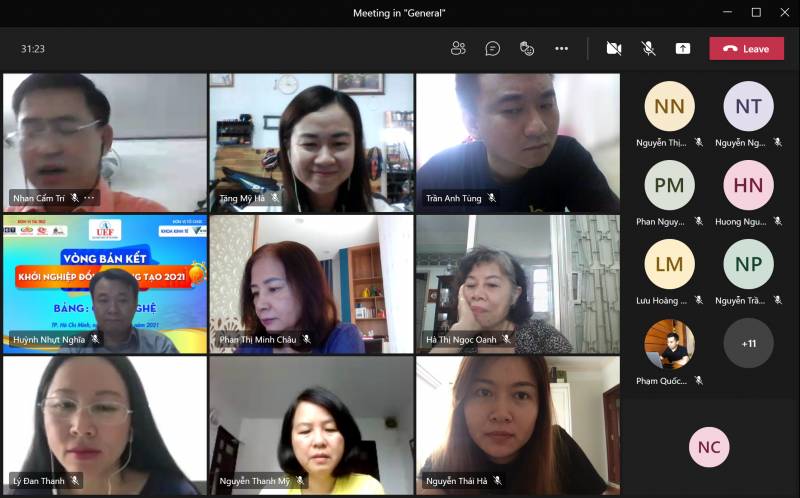This screenshot has height=498, width=800.
Task: Open the More actions menu in toolbar
Action: (x=561, y=48)
